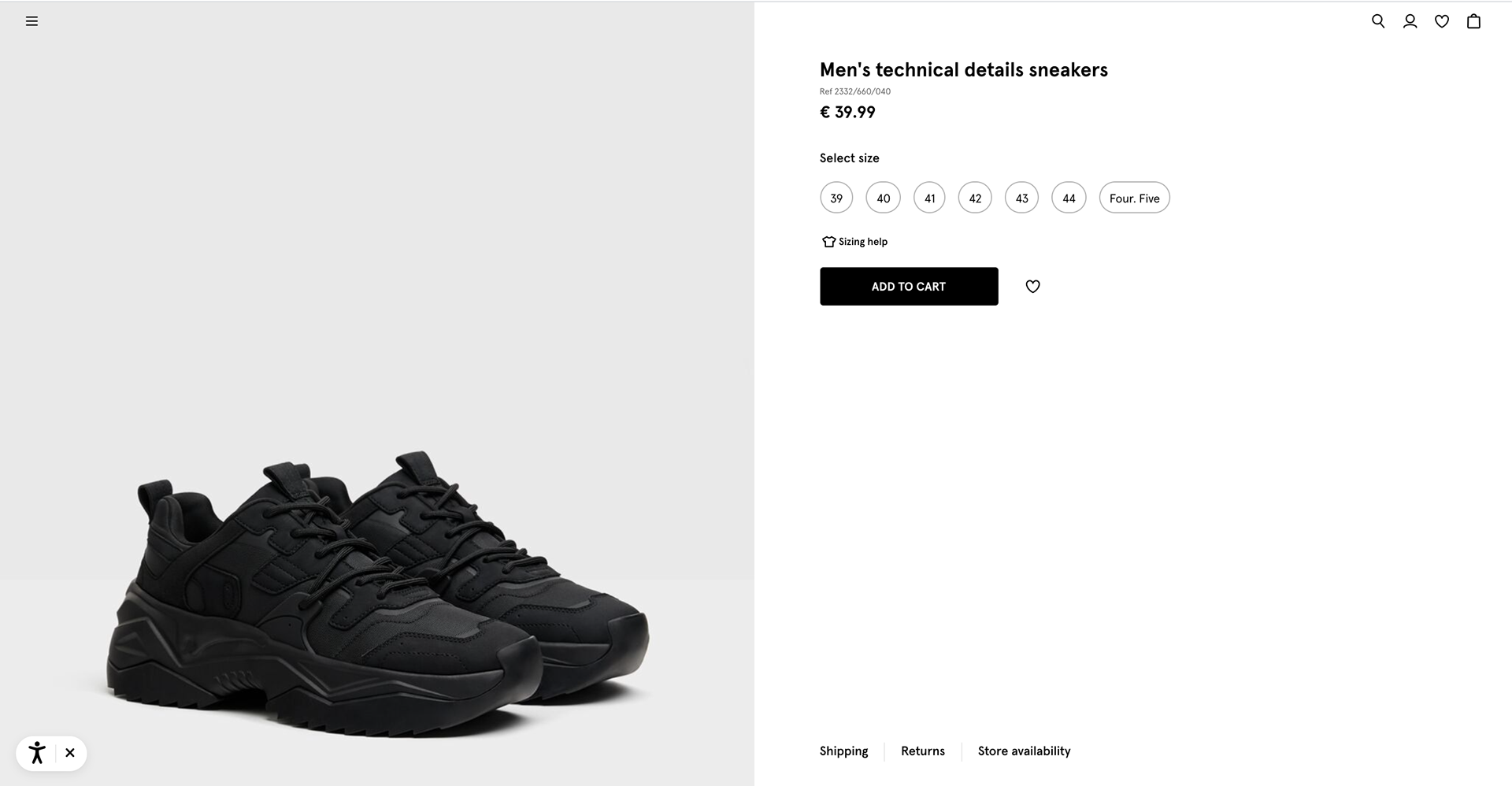Image resolution: width=1512 pixels, height=786 pixels.
Task: Select size 40
Action: (x=883, y=198)
